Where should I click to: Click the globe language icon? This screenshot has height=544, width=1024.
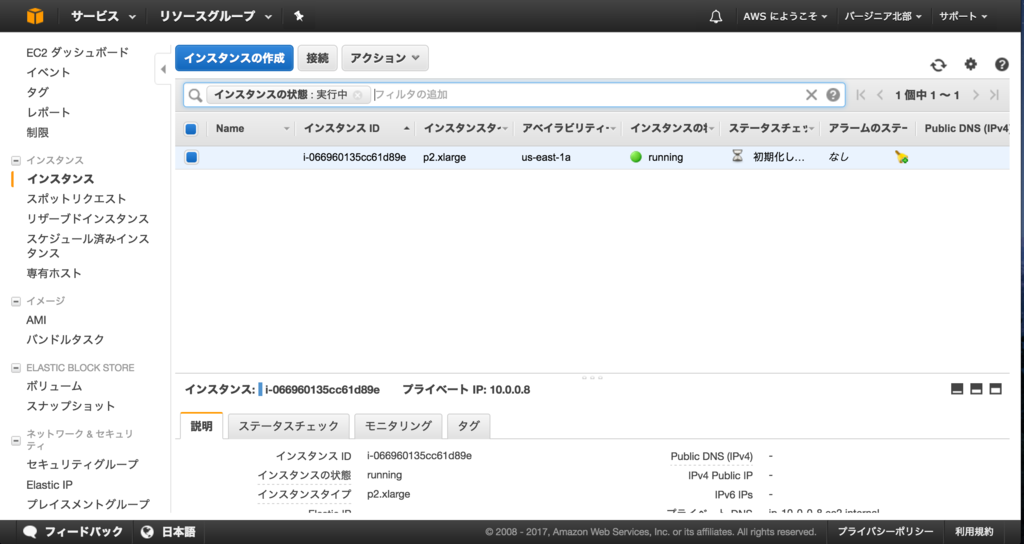[x=147, y=532]
